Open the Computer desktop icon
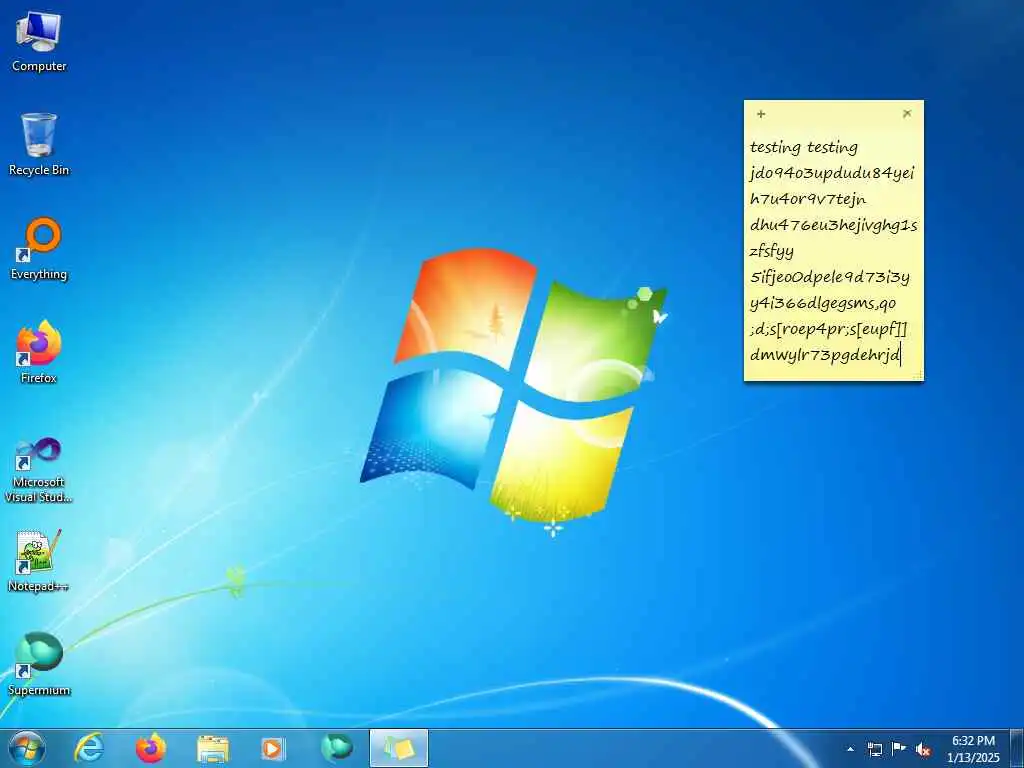Viewport: 1024px width, 768px height. 39,40
